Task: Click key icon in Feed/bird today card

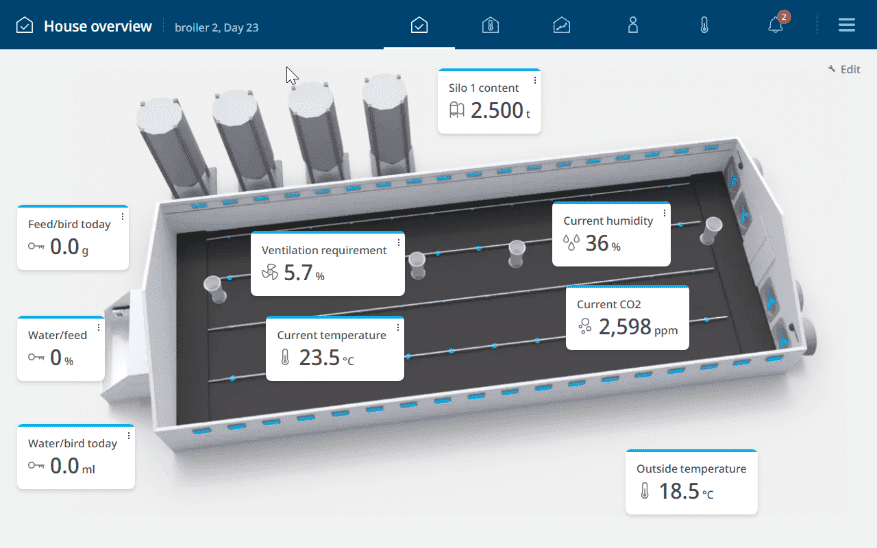Action: click(x=36, y=246)
